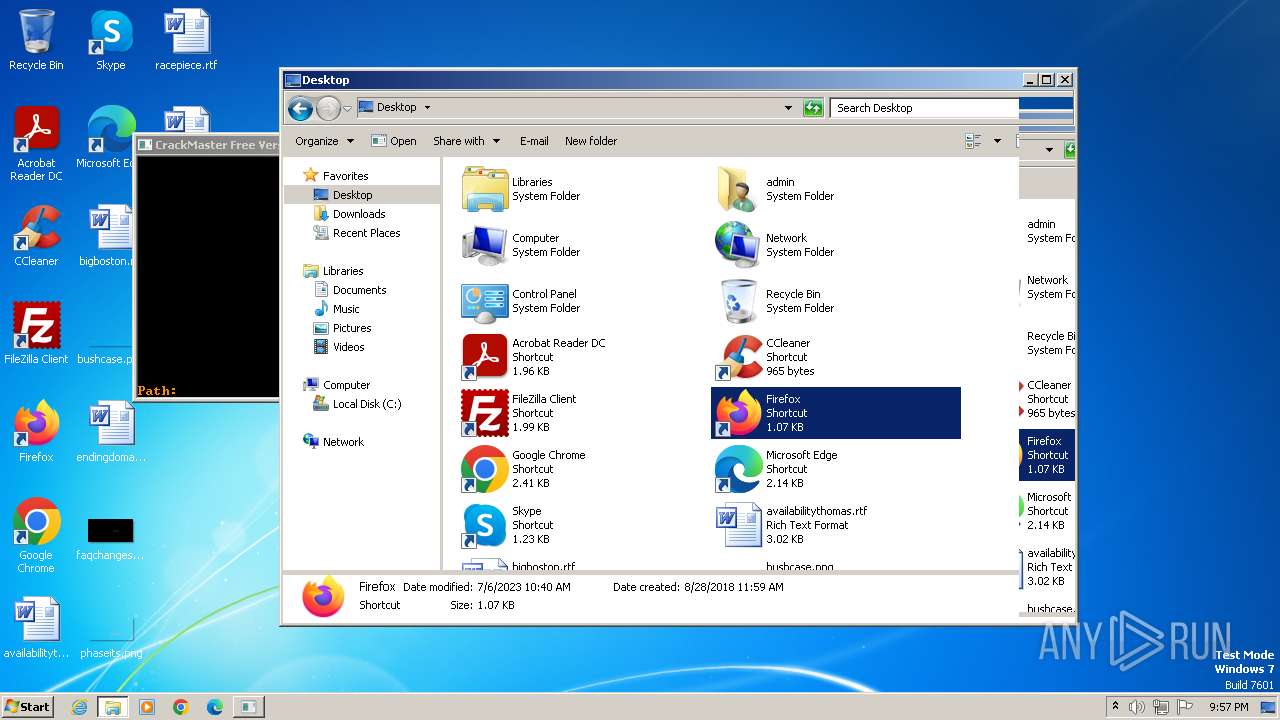Click the Explorer Back navigation button
Screen dimensions: 1280x720
coord(300,108)
